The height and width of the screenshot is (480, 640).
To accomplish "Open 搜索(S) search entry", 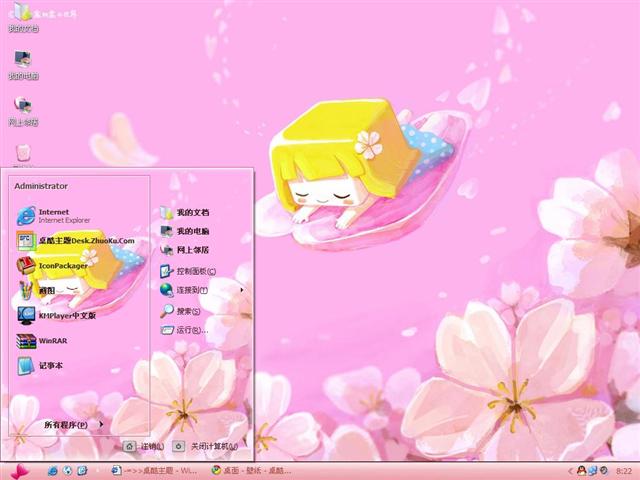I will click(180, 311).
